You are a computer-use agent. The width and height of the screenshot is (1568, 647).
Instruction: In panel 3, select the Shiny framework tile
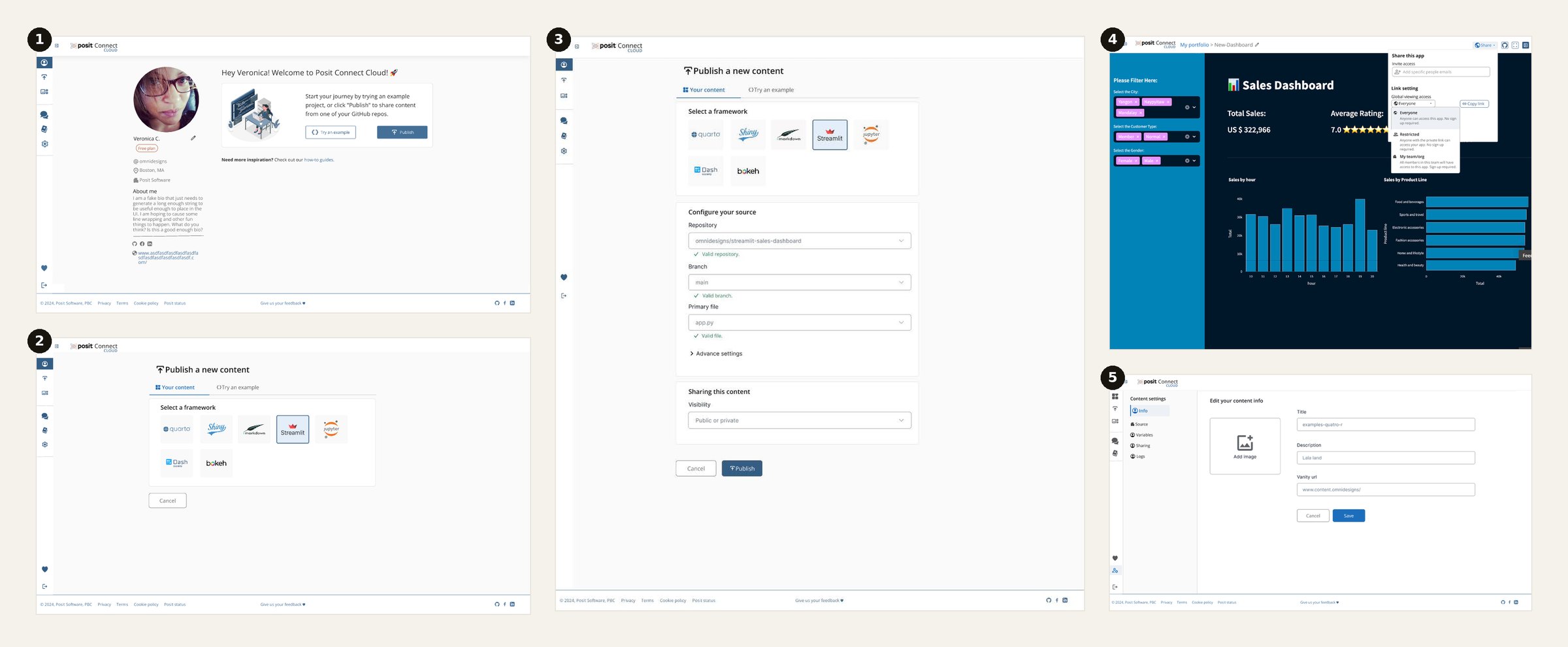(748, 135)
